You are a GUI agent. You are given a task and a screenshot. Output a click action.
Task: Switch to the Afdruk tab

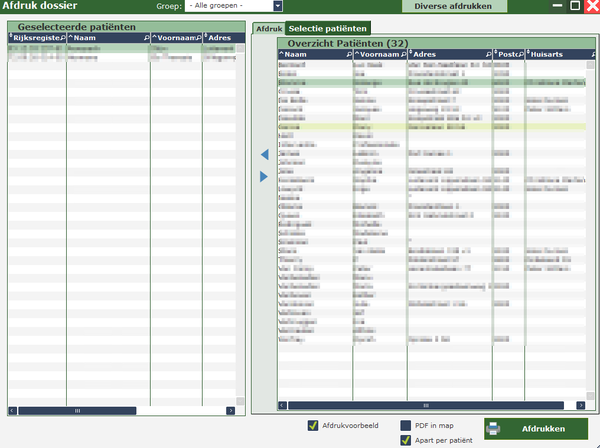[268, 28]
